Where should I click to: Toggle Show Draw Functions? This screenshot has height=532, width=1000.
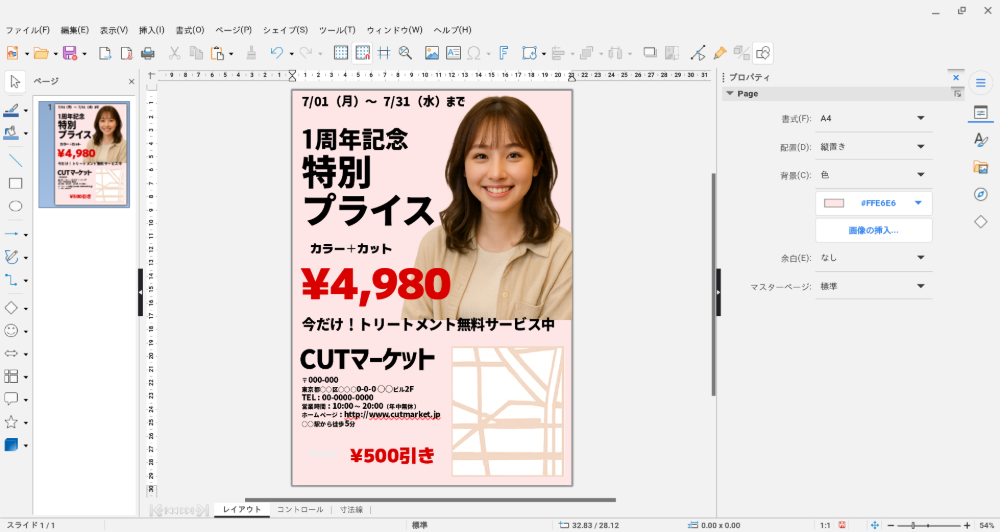pos(763,54)
